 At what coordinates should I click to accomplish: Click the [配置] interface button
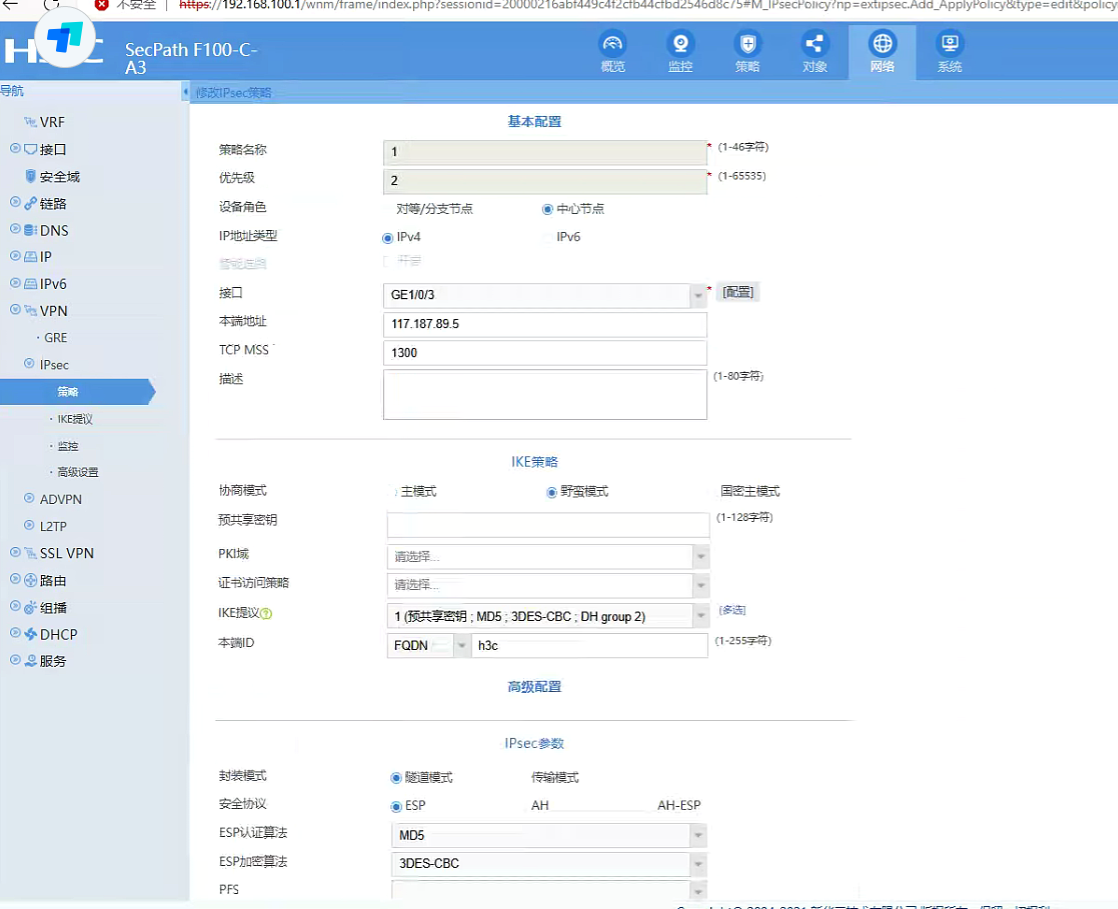738,292
